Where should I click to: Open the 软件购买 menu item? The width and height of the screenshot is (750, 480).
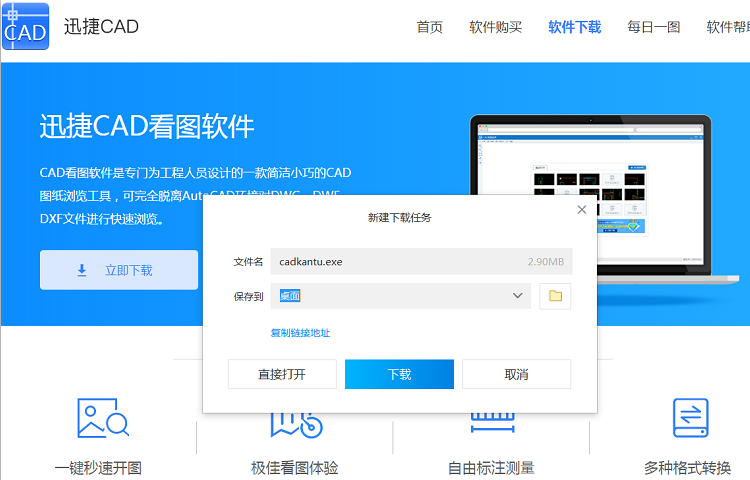click(x=496, y=27)
